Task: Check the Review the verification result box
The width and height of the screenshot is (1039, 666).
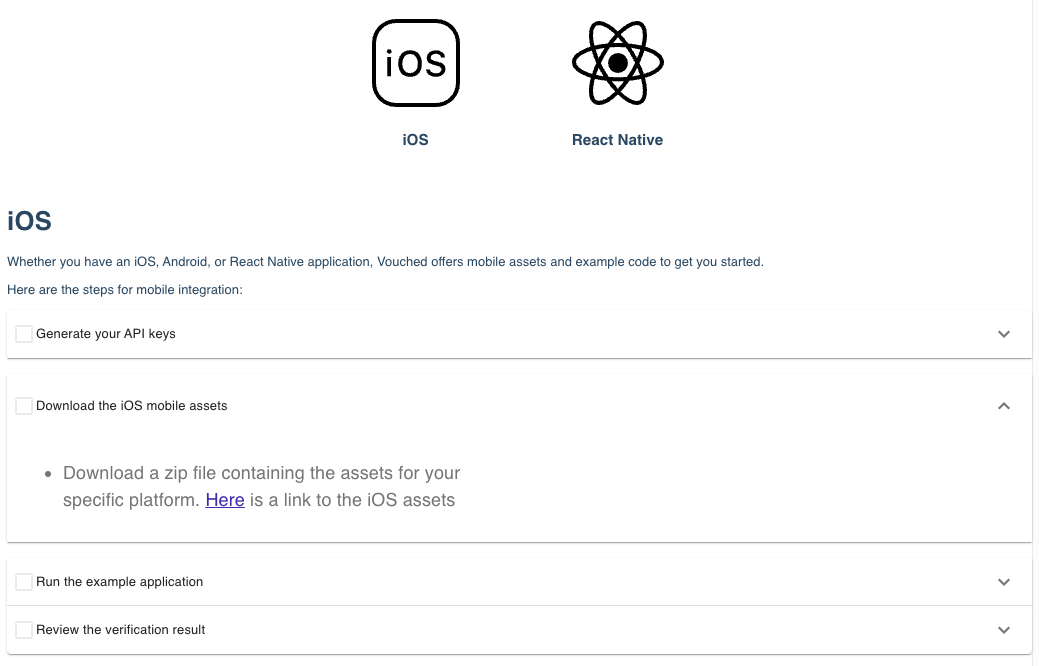Action: pos(24,630)
